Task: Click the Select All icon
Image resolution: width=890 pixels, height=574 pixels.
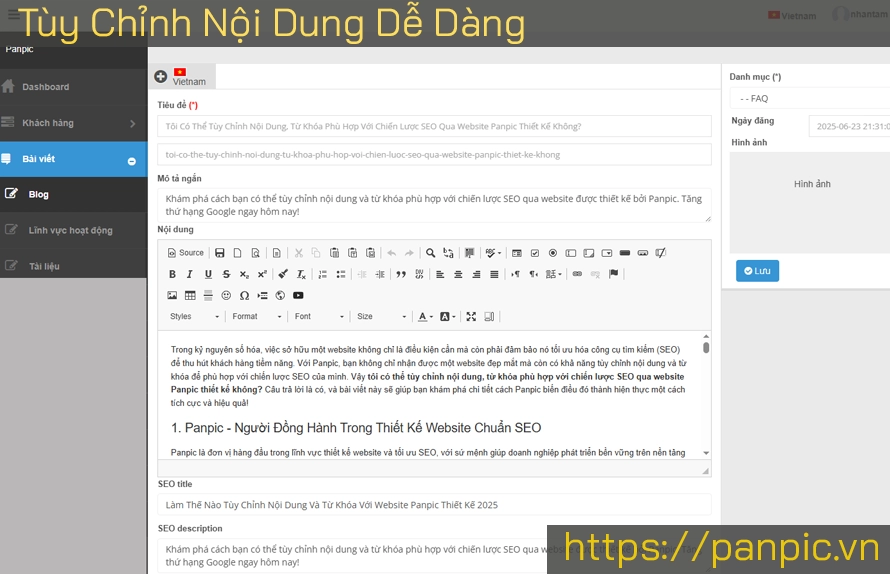Action: pos(469,253)
